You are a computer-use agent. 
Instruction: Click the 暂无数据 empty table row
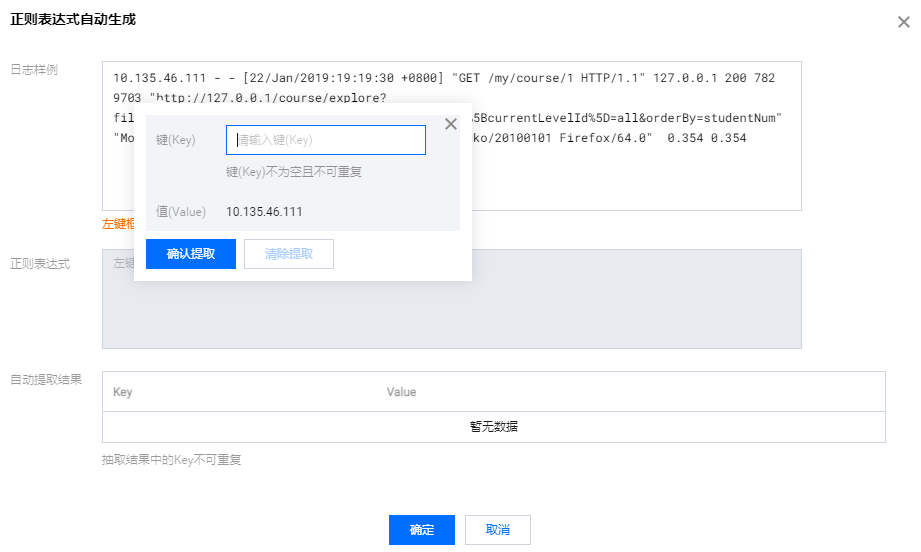493,426
